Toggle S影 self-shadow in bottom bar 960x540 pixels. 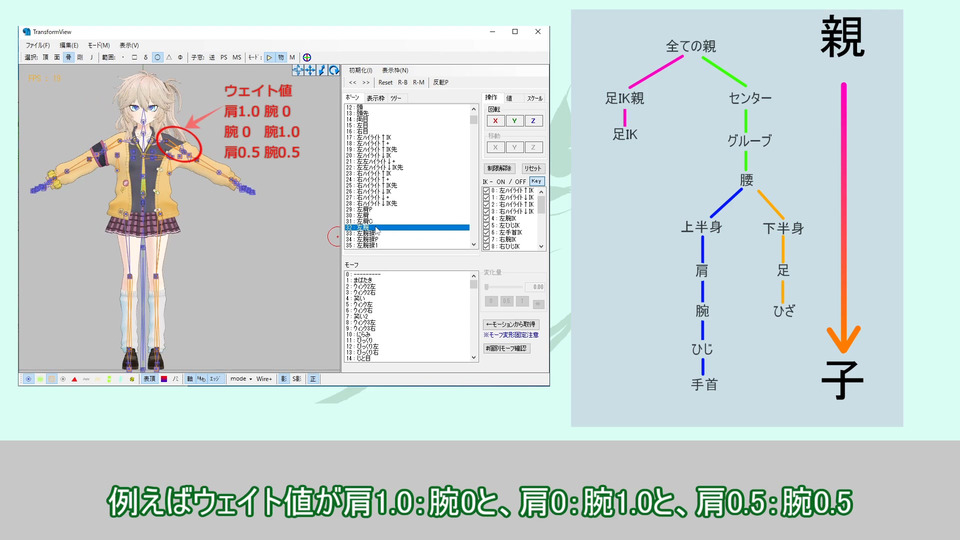[x=296, y=379]
